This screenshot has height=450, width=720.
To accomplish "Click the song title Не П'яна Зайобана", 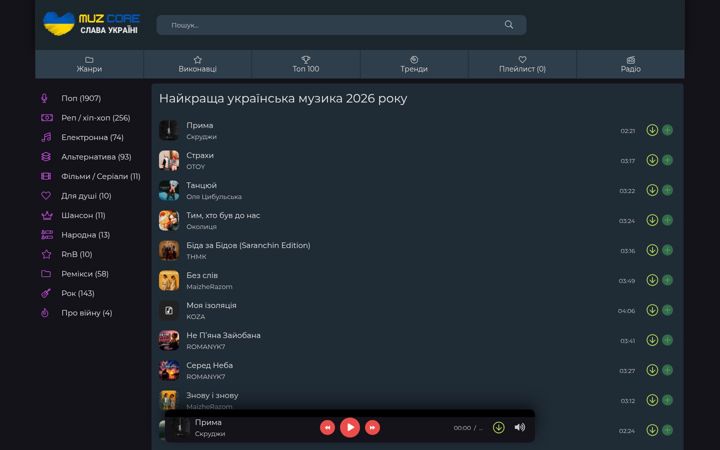I will pyautogui.click(x=223, y=336).
